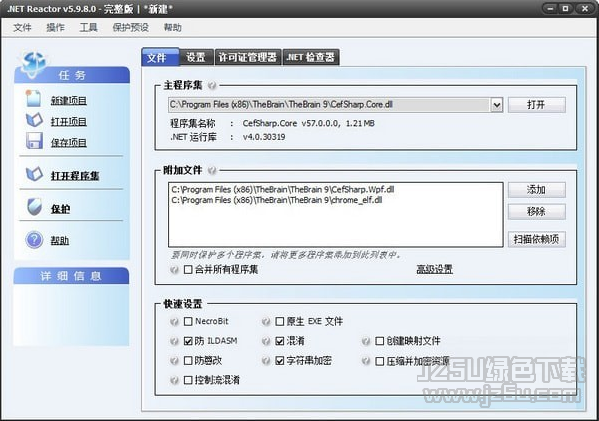Expand the main assembly path dropdown arrow
The width and height of the screenshot is (599, 421).
pos(496,105)
